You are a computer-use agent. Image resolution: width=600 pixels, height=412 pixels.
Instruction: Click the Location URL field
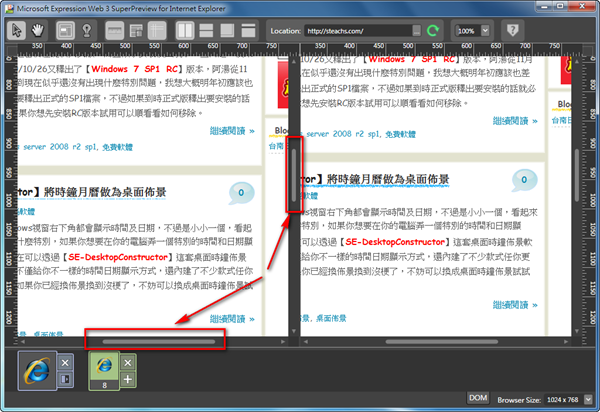(358, 31)
